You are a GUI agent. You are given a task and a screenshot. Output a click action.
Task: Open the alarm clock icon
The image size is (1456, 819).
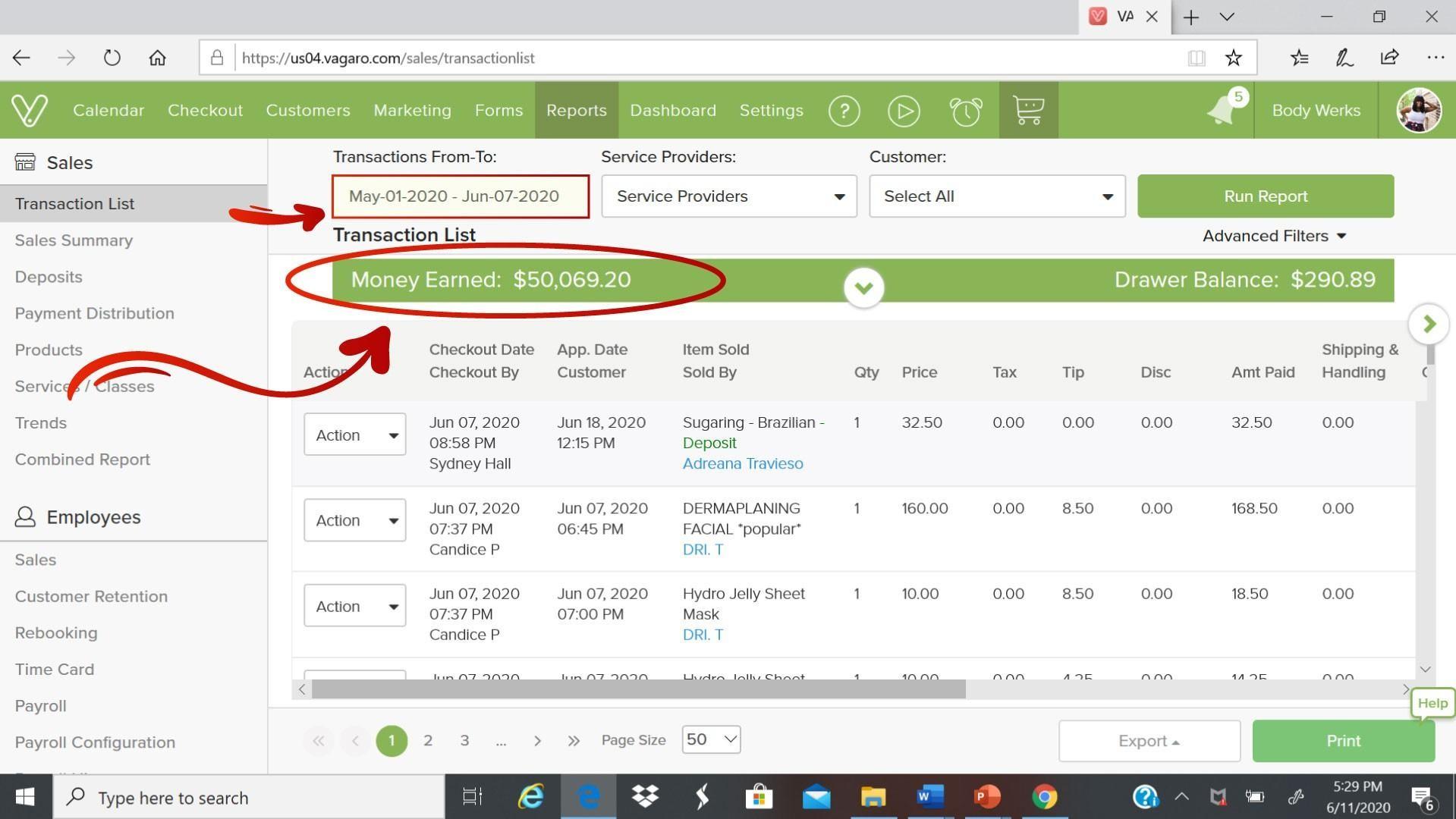click(965, 111)
